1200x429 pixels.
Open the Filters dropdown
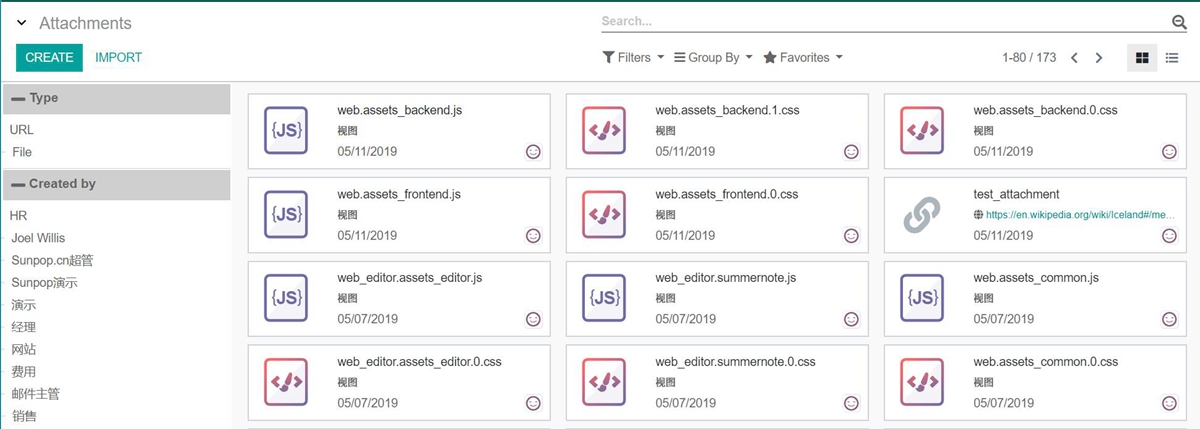(633, 58)
